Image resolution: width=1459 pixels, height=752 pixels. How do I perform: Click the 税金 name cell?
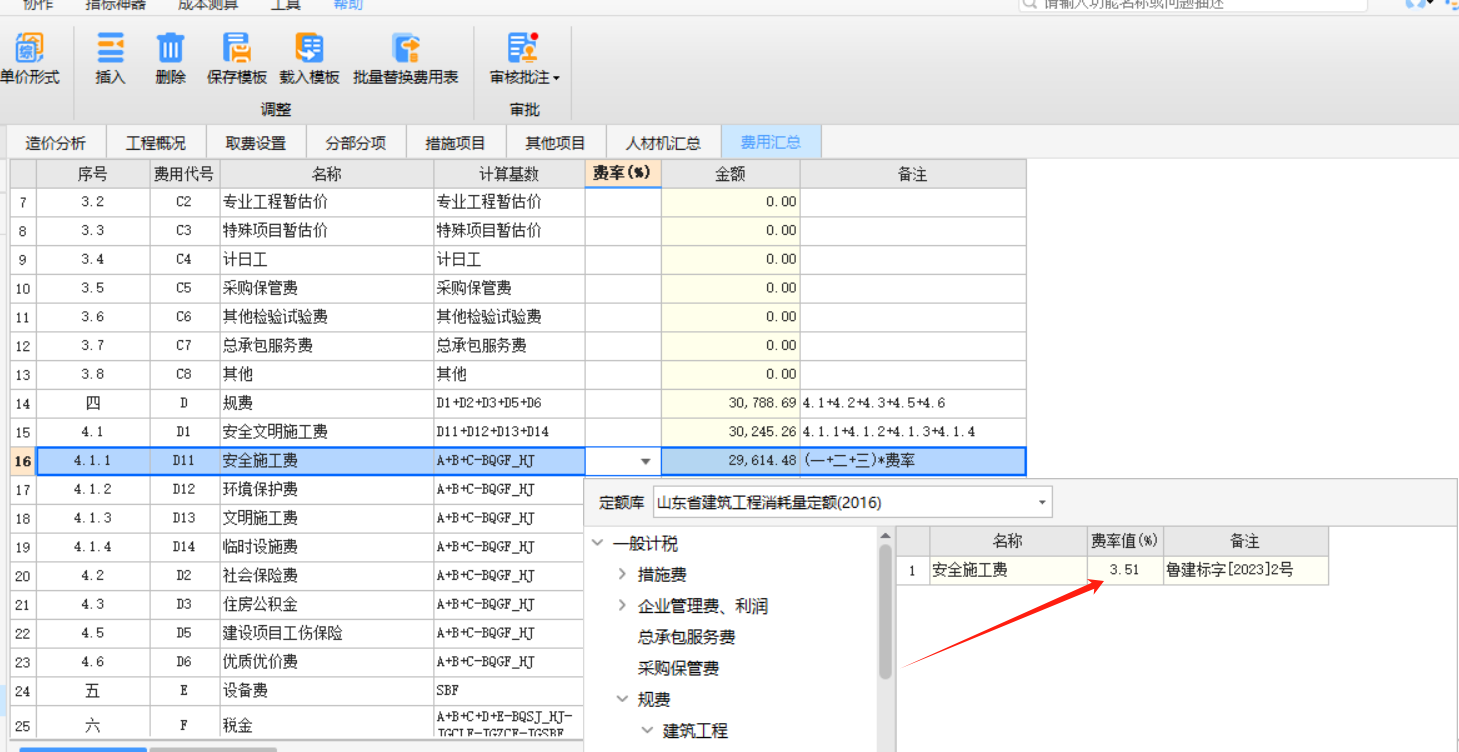[x=327, y=726]
